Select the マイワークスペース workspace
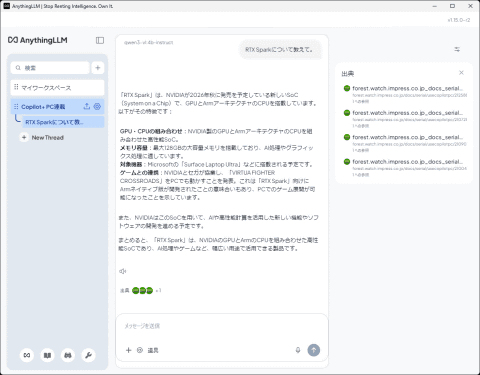This screenshot has width=480, height=375. (57, 88)
